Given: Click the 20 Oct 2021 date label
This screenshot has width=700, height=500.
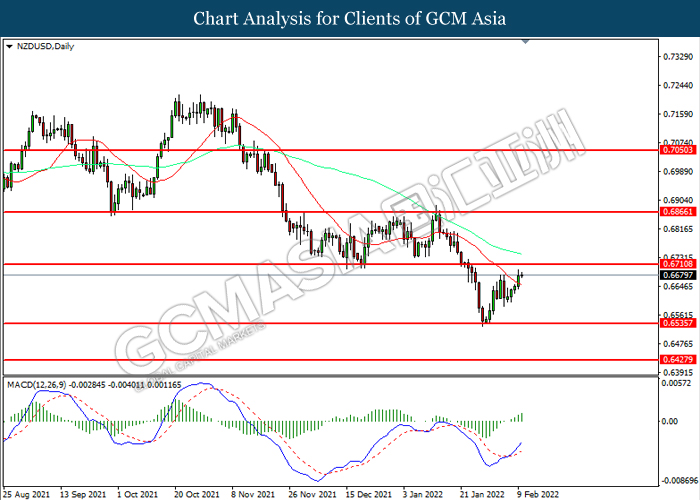Looking at the screenshot, I should point(196,494).
